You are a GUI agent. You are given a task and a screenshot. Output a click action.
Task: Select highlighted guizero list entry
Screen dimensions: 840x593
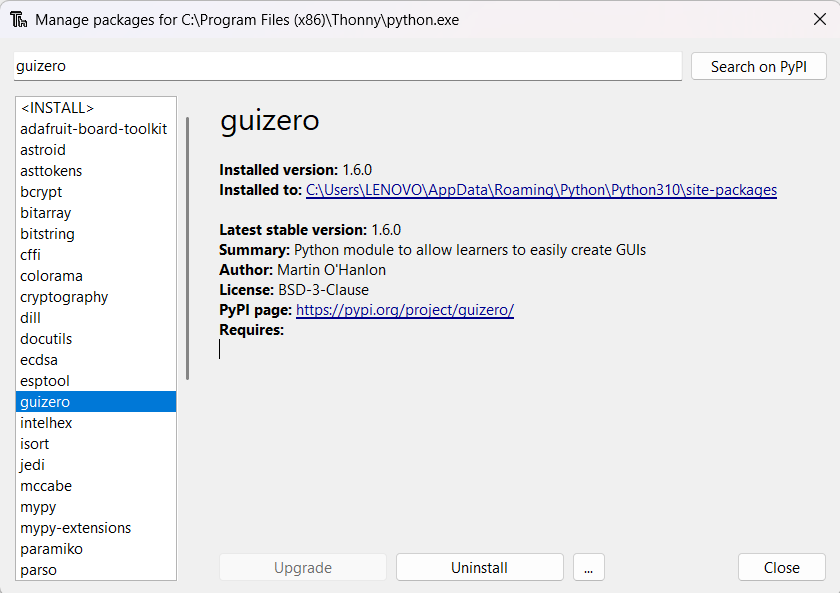96,402
